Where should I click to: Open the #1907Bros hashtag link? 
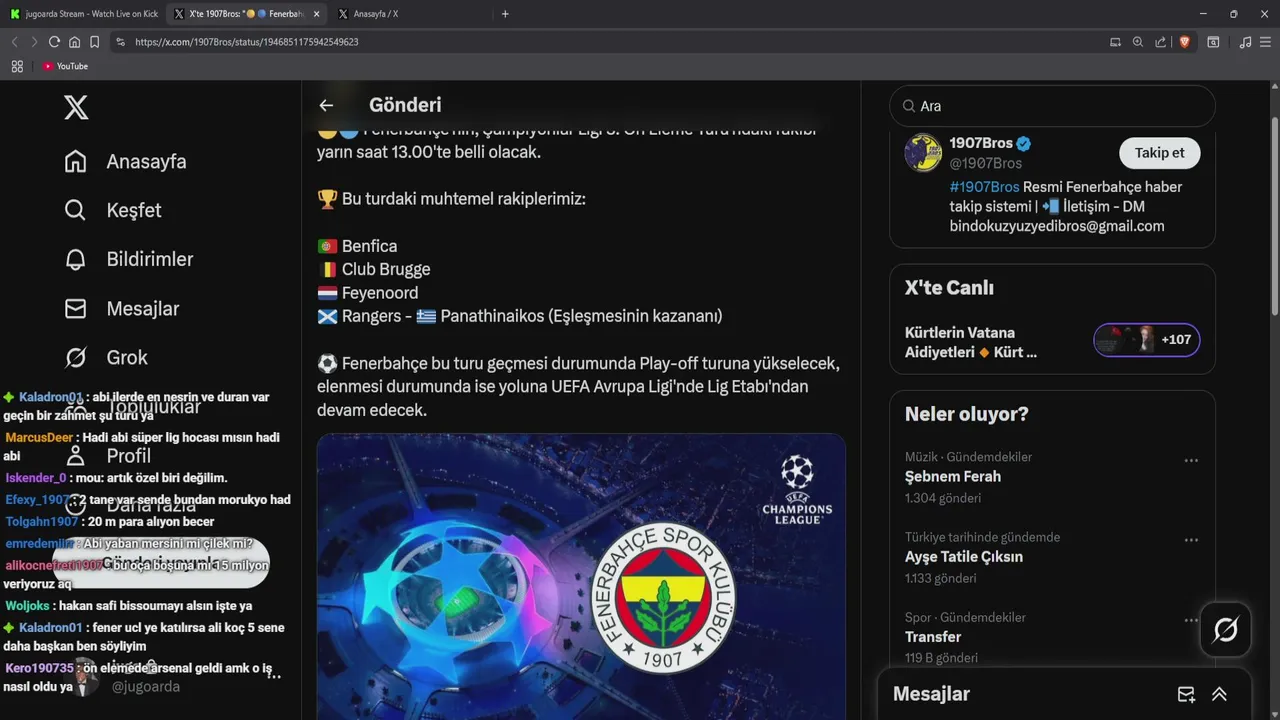[x=984, y=187]
